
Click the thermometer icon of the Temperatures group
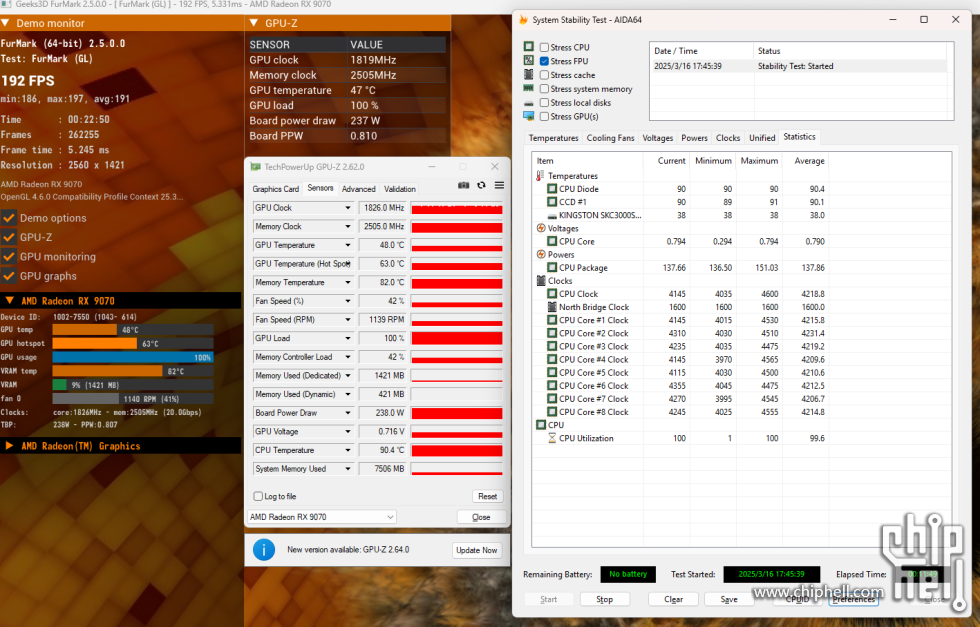pyautogui.click(x=540, y=176)
